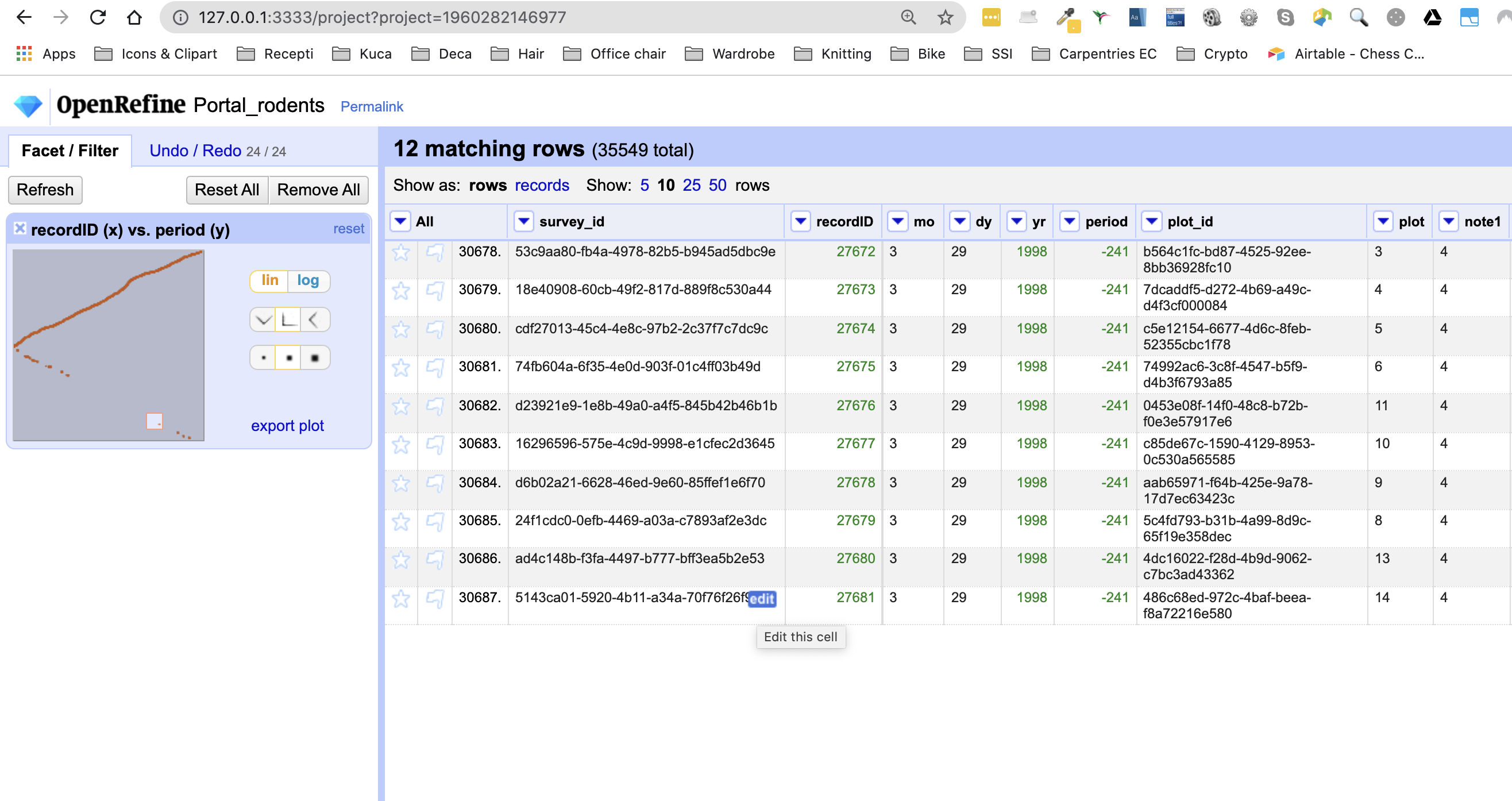The width and height of the screenshot is (1512, 801).
Task: Open the period column dropdown menu
Action: (x=1070, y=221)
